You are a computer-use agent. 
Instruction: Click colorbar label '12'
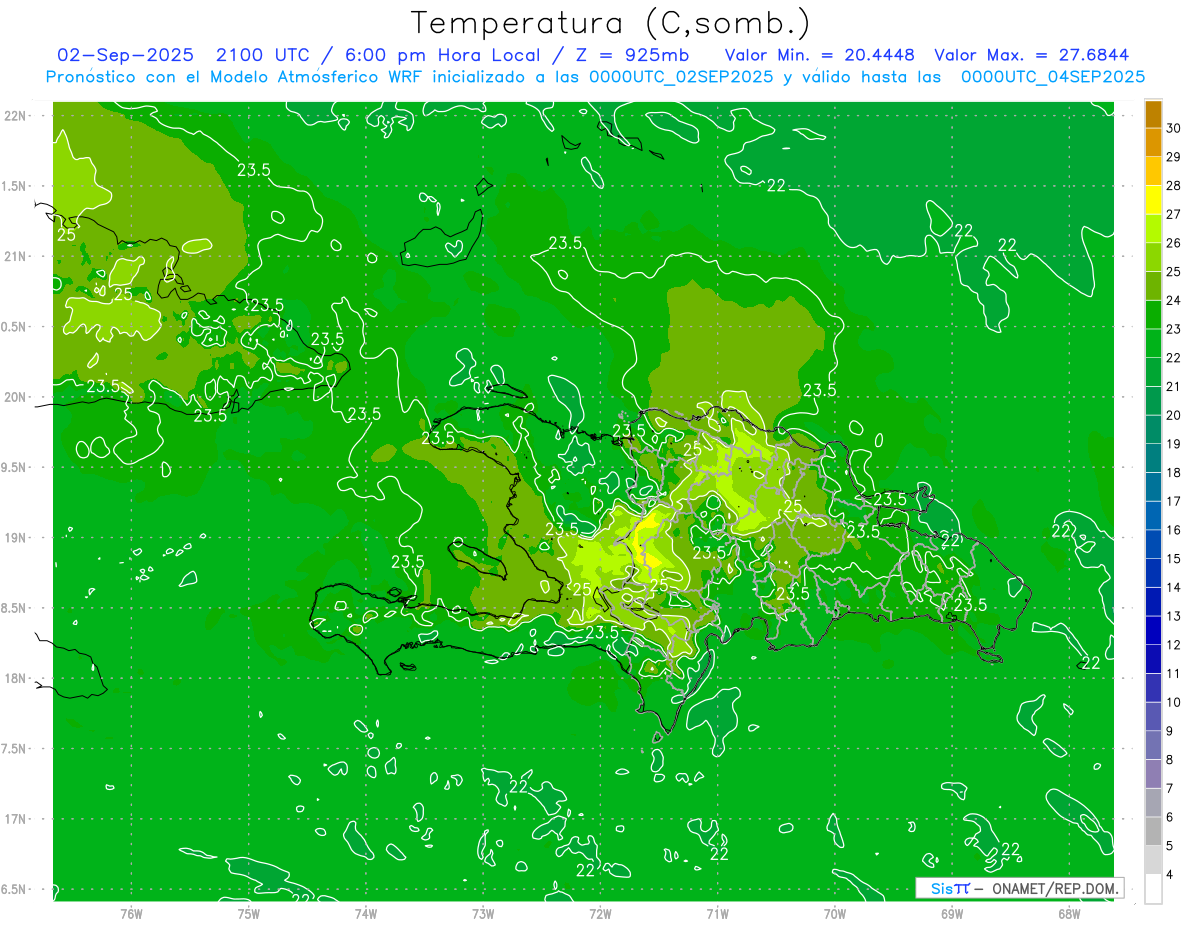pyautogui.click(x=1173, y=645)
